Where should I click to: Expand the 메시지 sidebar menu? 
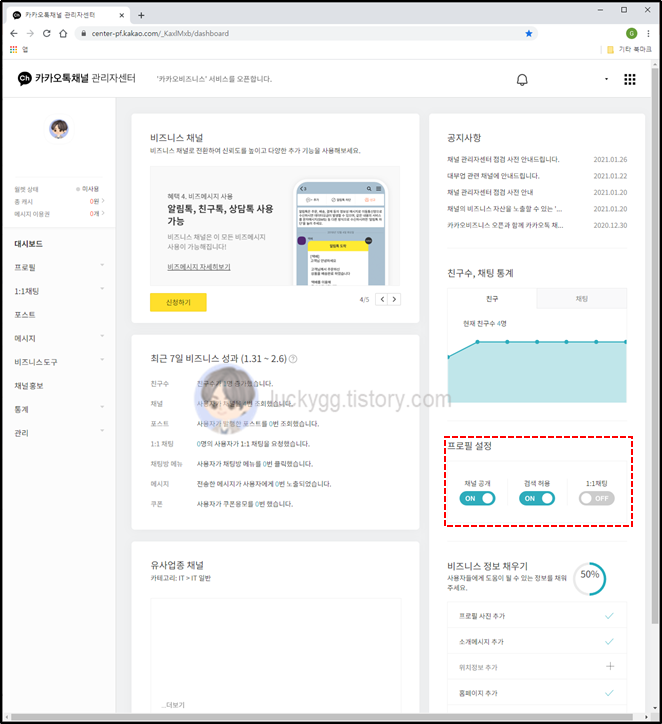click(102, 337)
